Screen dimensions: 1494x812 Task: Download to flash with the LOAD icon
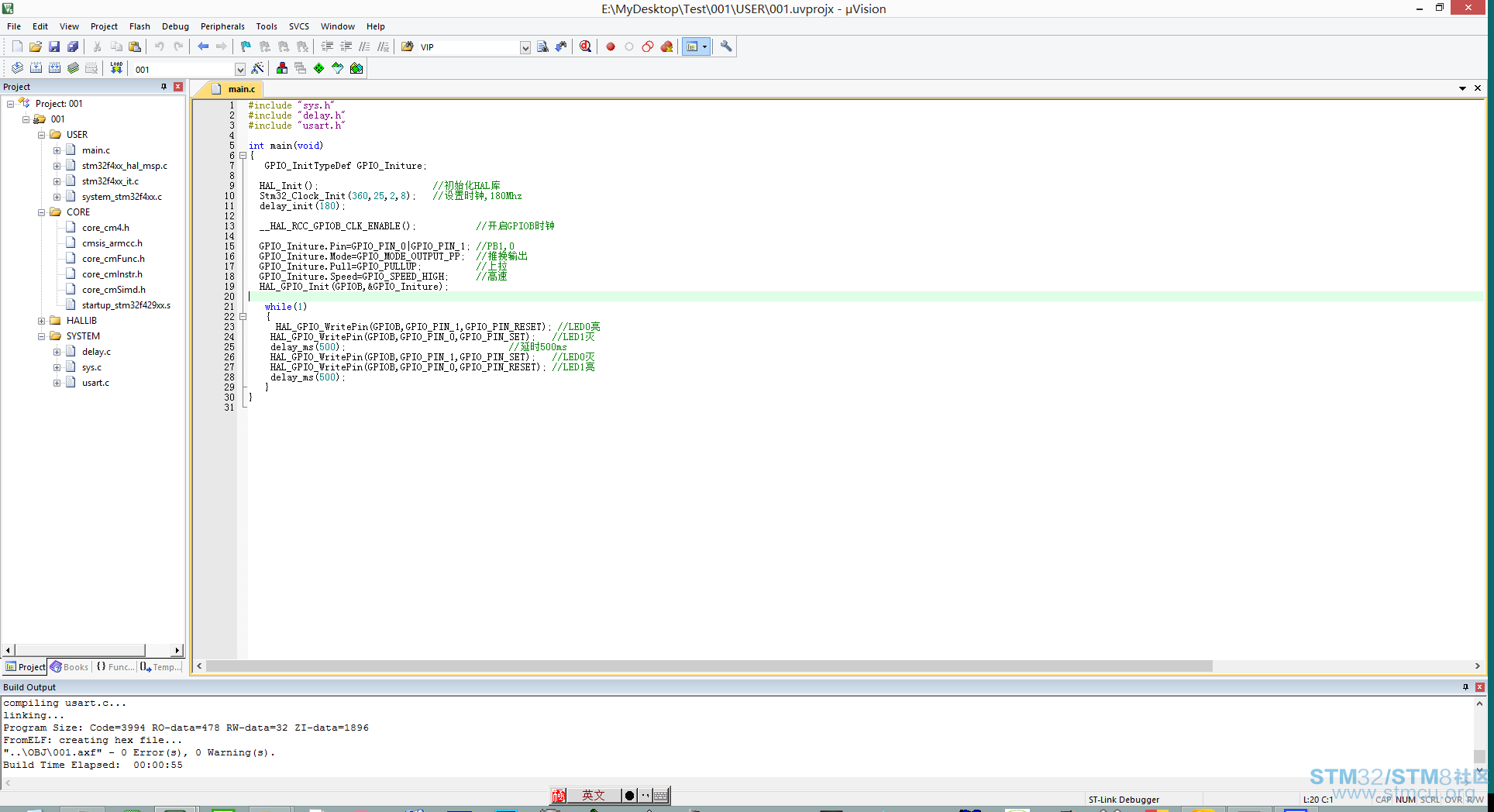coord(116,68)
